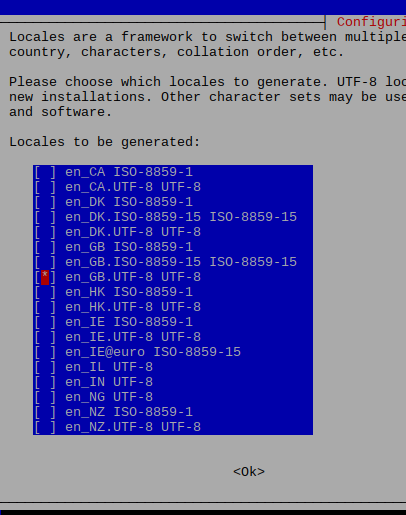Check the en_CA ISO-8859-1 checkbox
406x515 pixels.
pos(45,172)
